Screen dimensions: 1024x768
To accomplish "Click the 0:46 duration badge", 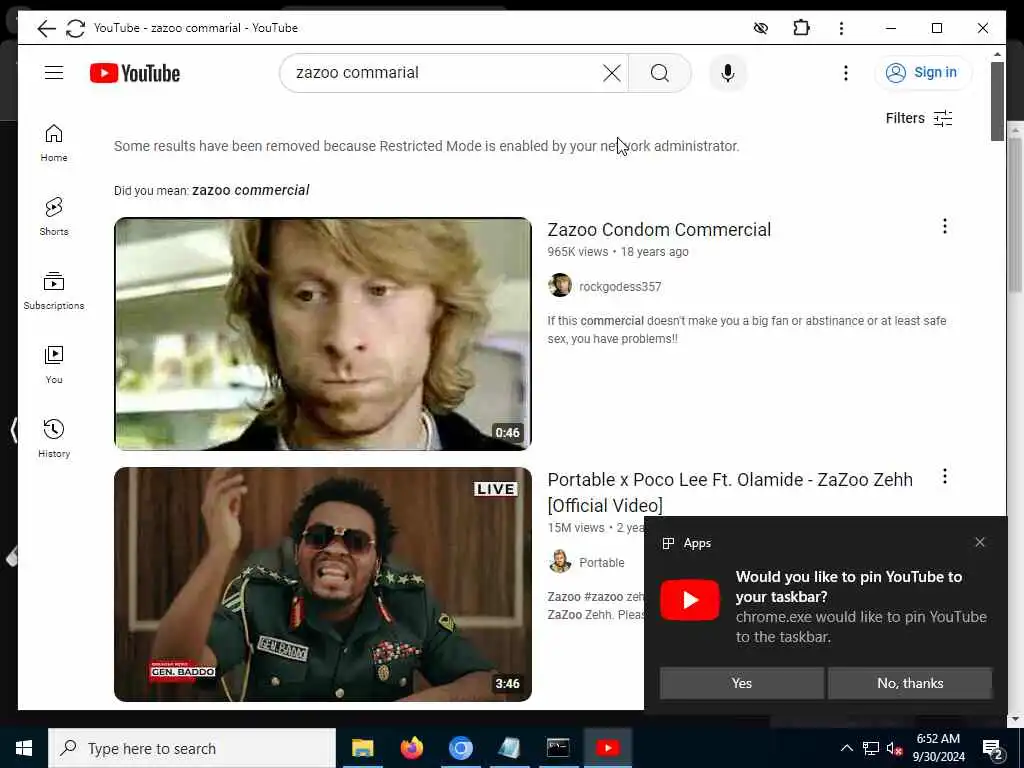I will tap(507, 432).
